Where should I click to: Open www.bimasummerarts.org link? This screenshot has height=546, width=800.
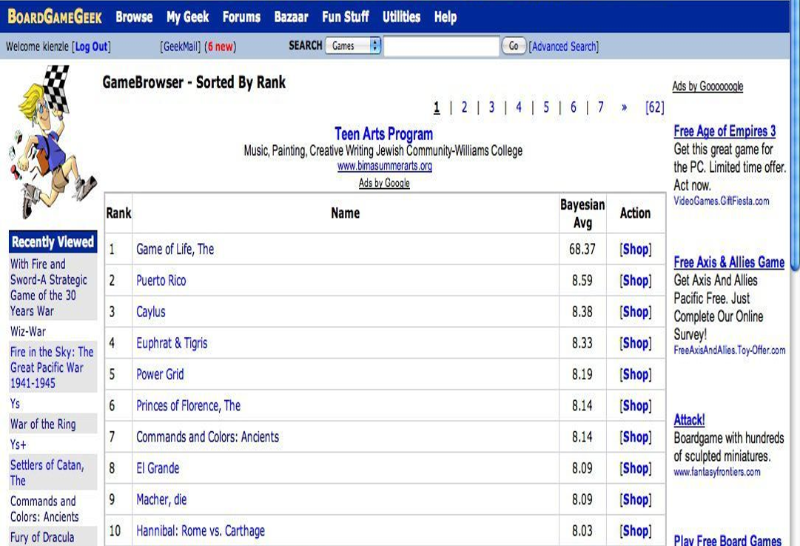(385, 166)
